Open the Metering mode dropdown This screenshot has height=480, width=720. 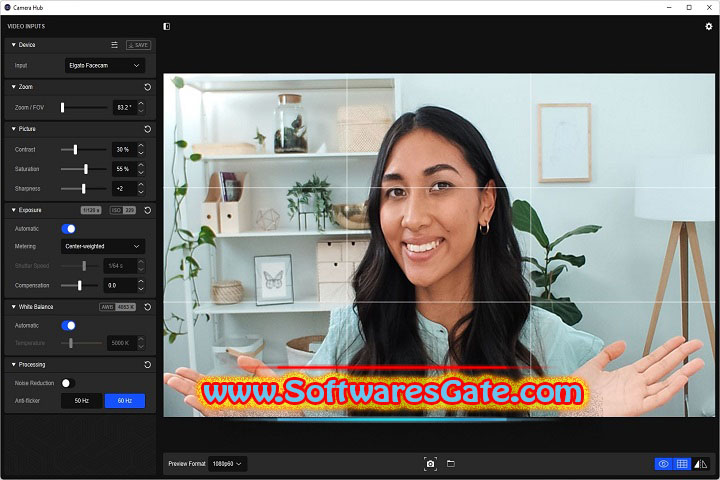tap(103, 247)
